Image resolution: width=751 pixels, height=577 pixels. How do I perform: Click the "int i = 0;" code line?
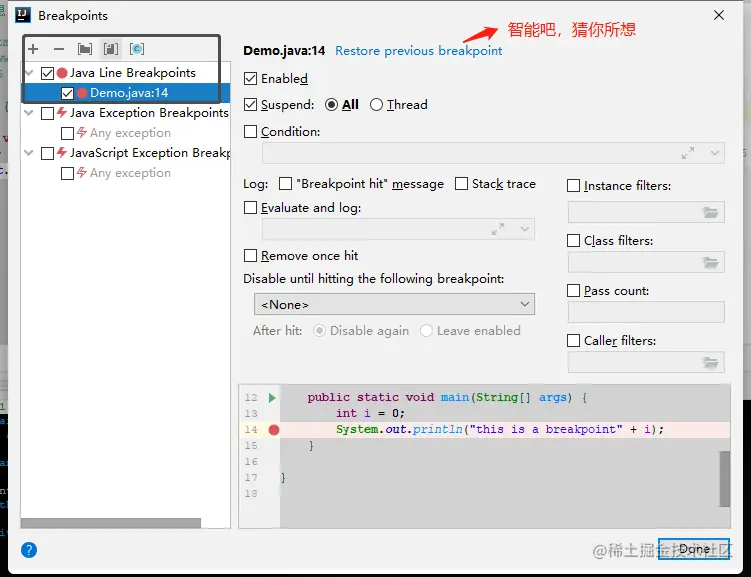370,413
